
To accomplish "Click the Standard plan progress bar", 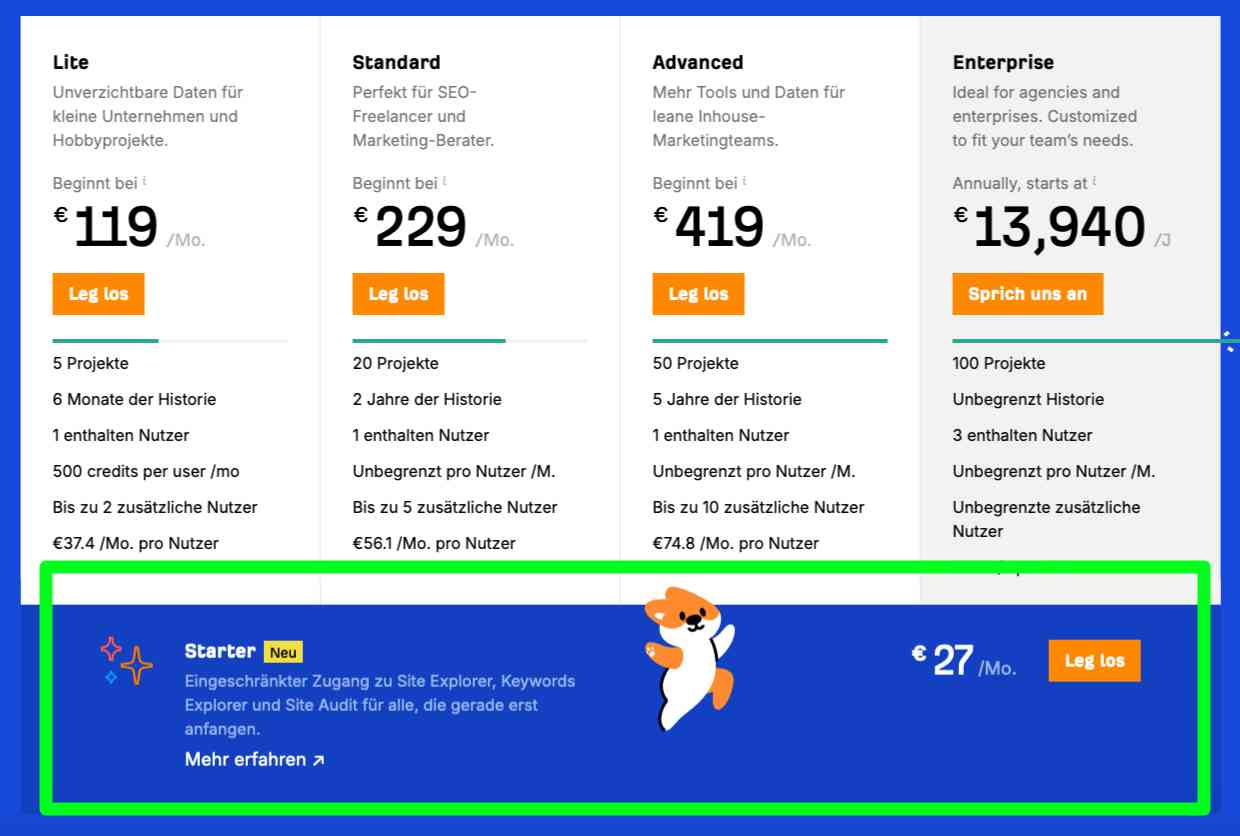I will [470, 341].
